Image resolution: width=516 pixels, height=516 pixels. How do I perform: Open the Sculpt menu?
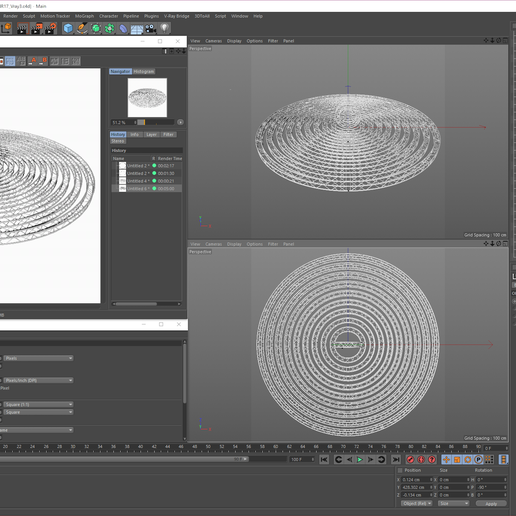tap(29, 16)
